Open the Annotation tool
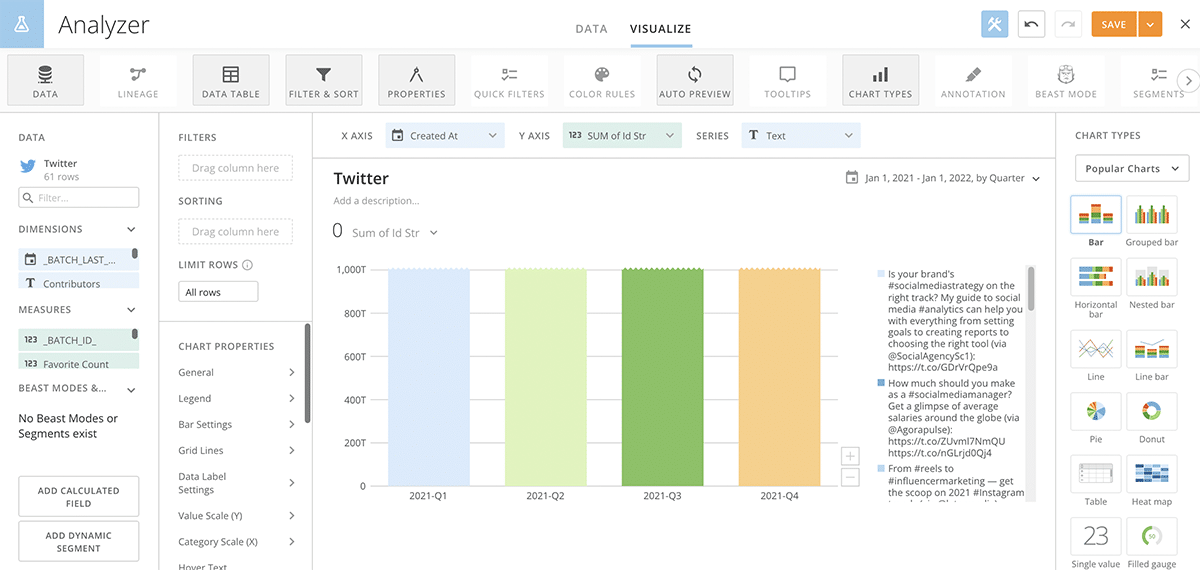This screenshot has height=570, width=1200. 973,80
